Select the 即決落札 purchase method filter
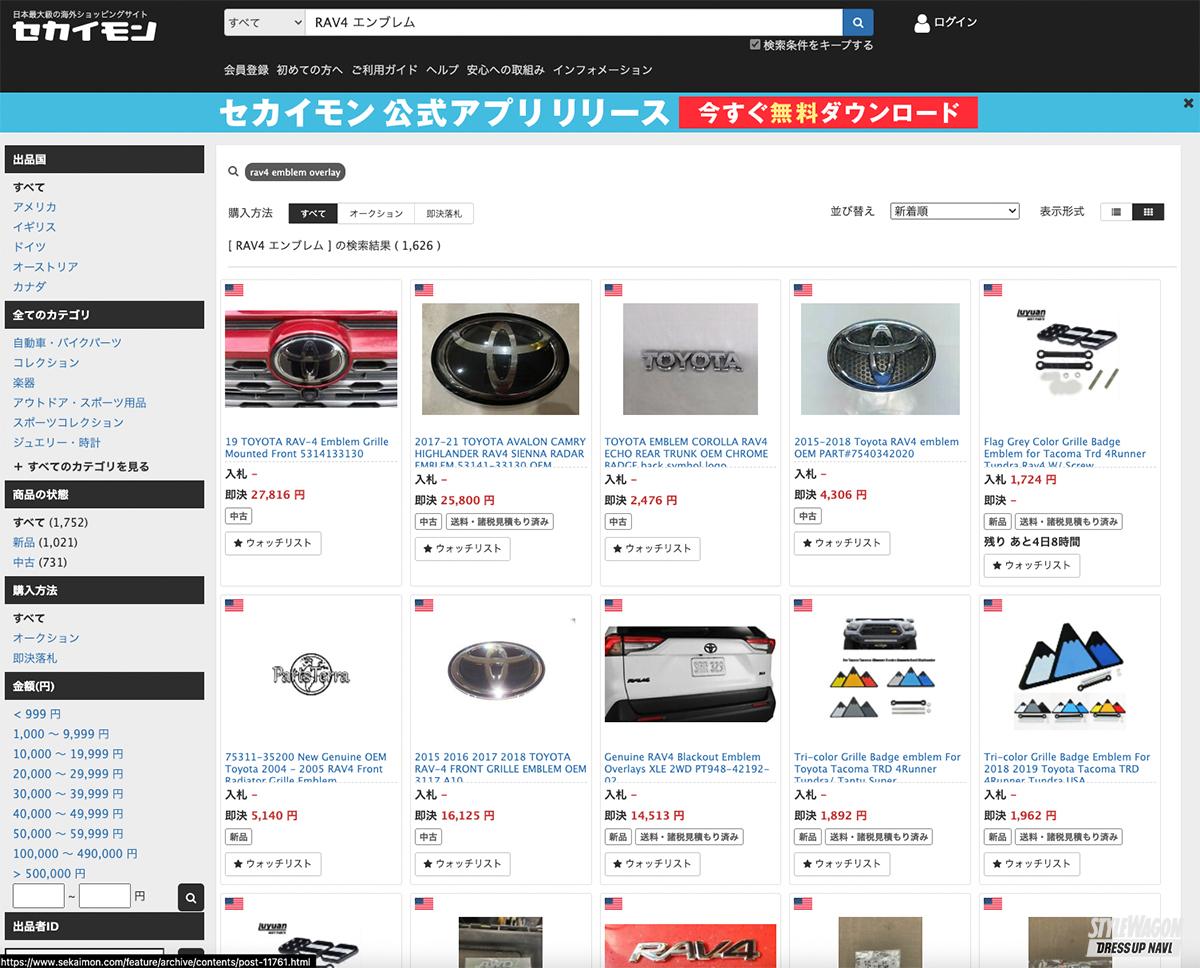 click(x=444, y=214)
